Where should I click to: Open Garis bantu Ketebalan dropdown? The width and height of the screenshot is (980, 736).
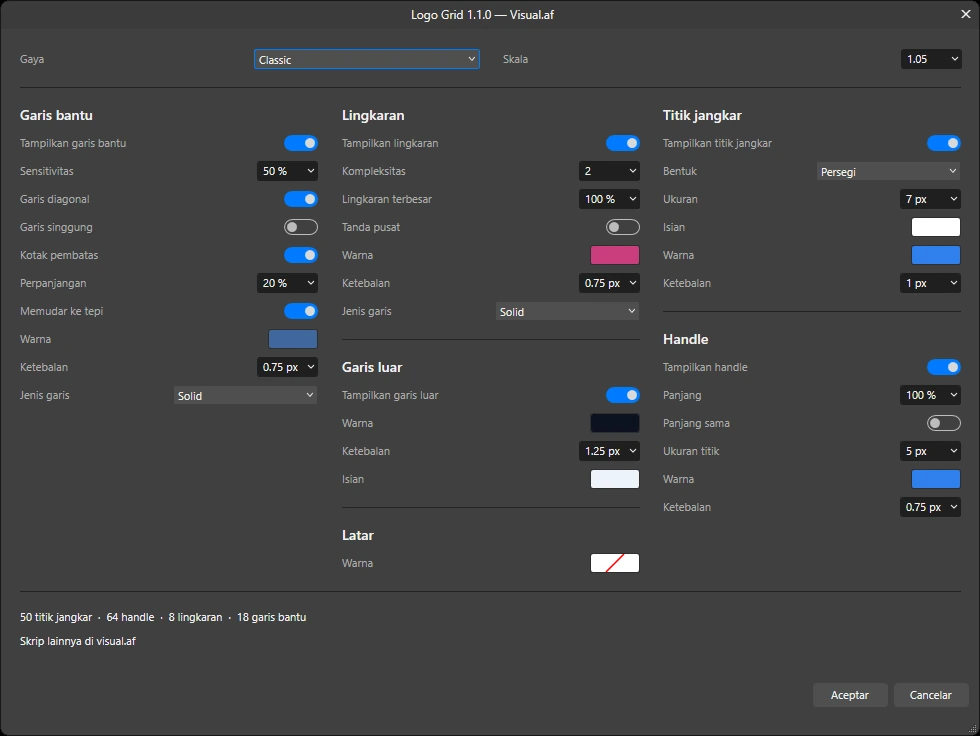287,367
